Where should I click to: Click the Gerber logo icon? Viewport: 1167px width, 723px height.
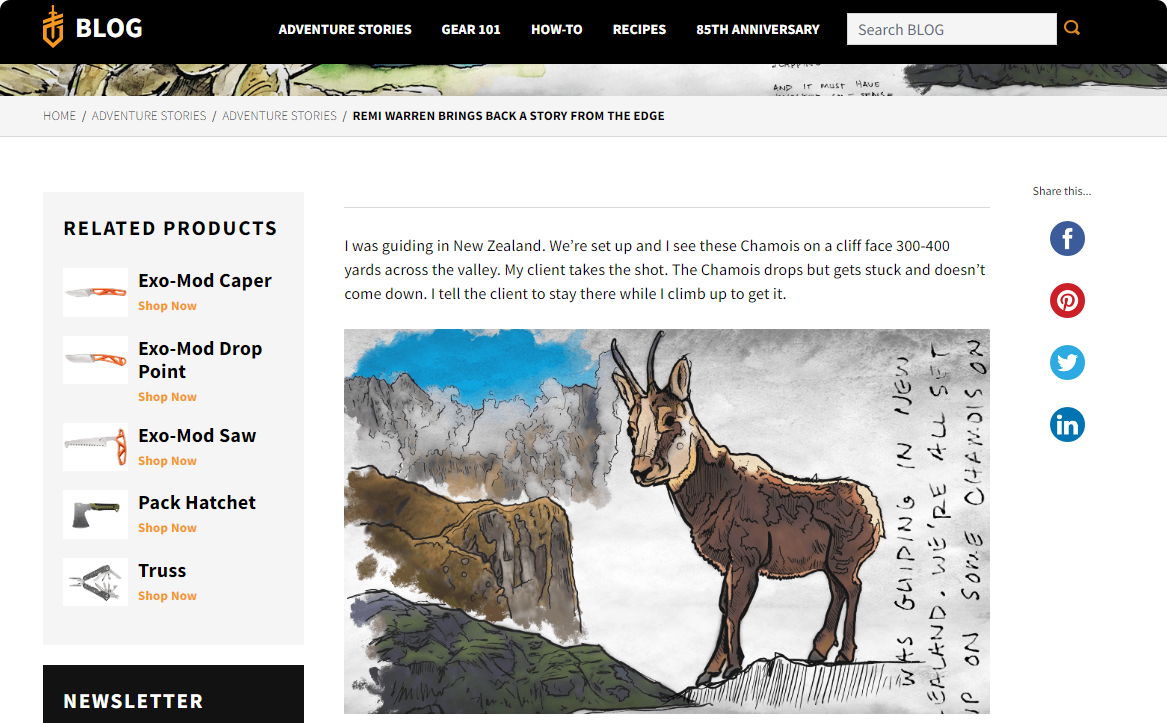[53, 27]
